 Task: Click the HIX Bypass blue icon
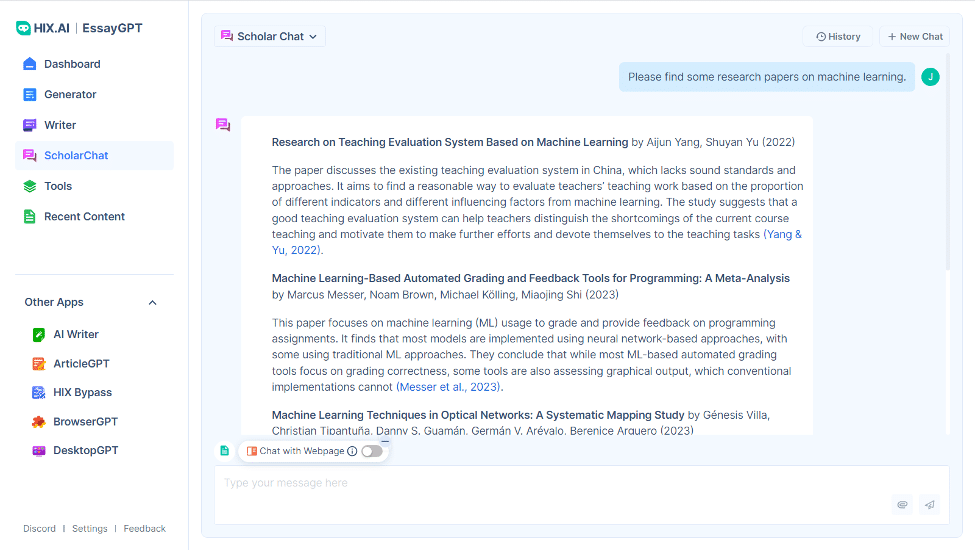(x=39, y=392)
